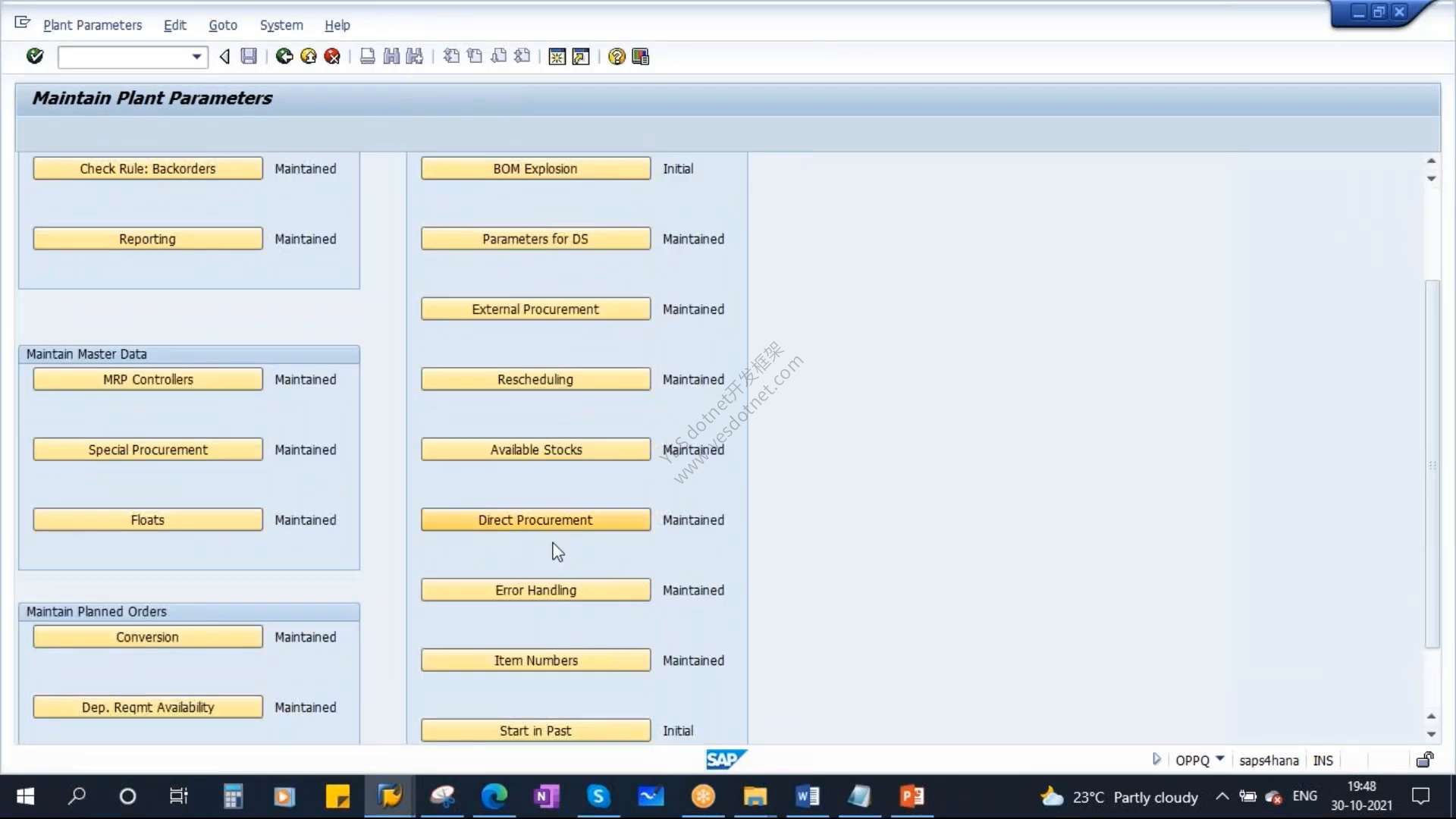The height and width of the screenshot is (819, 1456).
Task: Click the Dep. Reqmt Availability button
Action: point(148,707)
